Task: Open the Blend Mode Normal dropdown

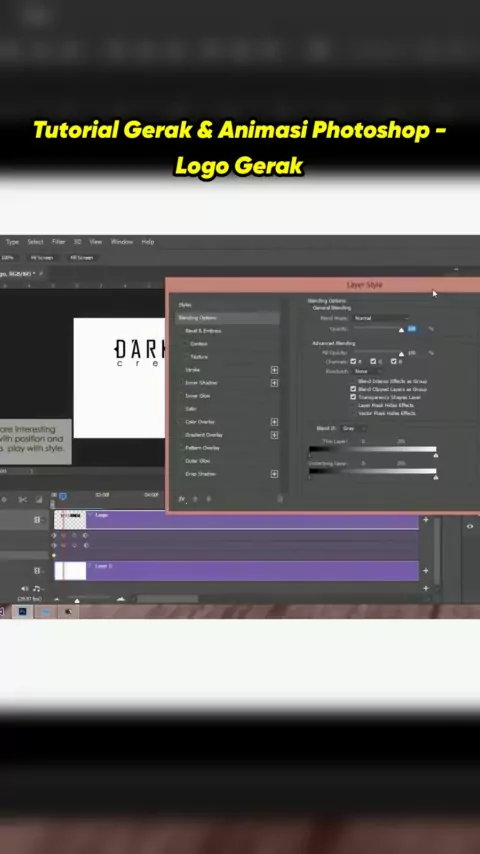Action: [x=381, y=318]
